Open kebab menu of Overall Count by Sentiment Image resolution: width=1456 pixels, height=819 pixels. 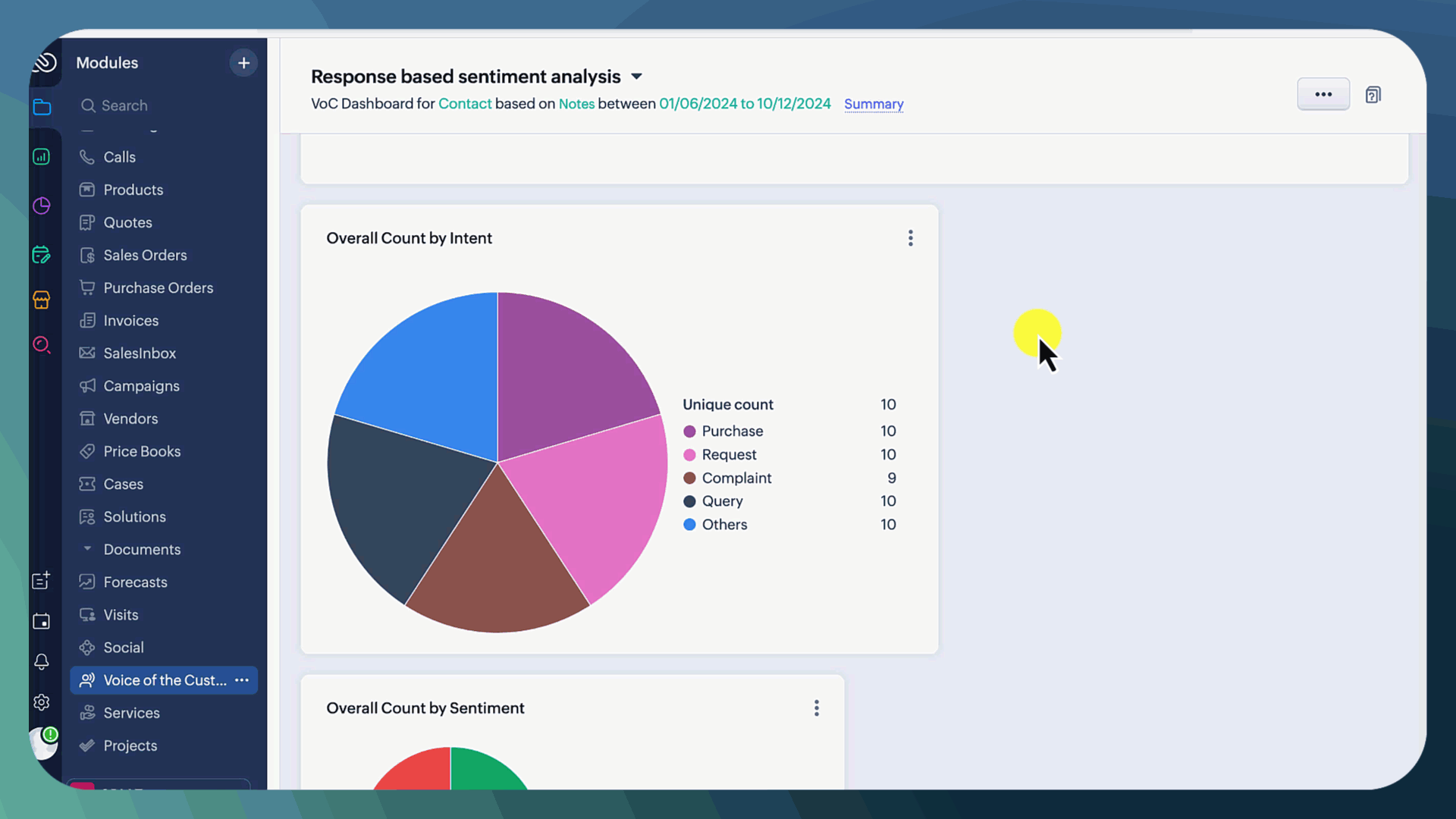816,708
